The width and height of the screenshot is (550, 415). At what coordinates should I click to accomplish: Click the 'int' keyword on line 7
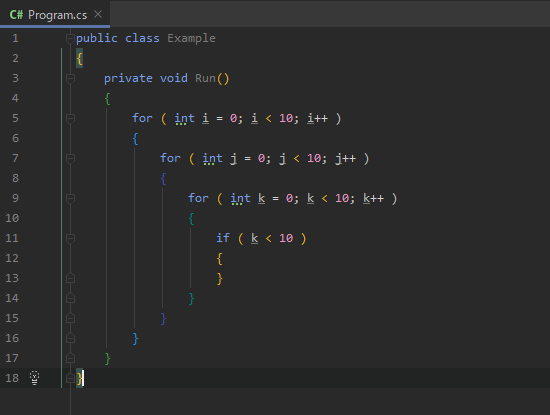click(x=213, y=159)
